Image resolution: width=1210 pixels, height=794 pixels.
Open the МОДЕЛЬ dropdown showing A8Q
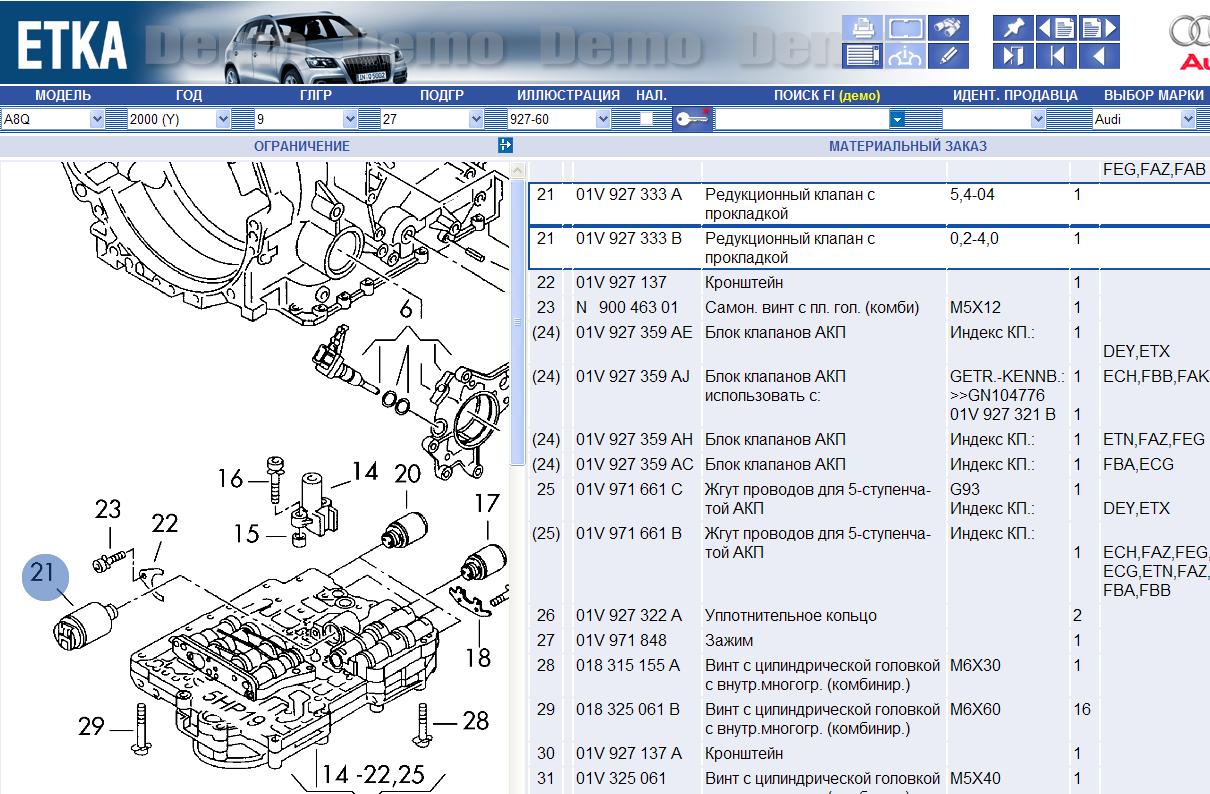pos(52,119)
